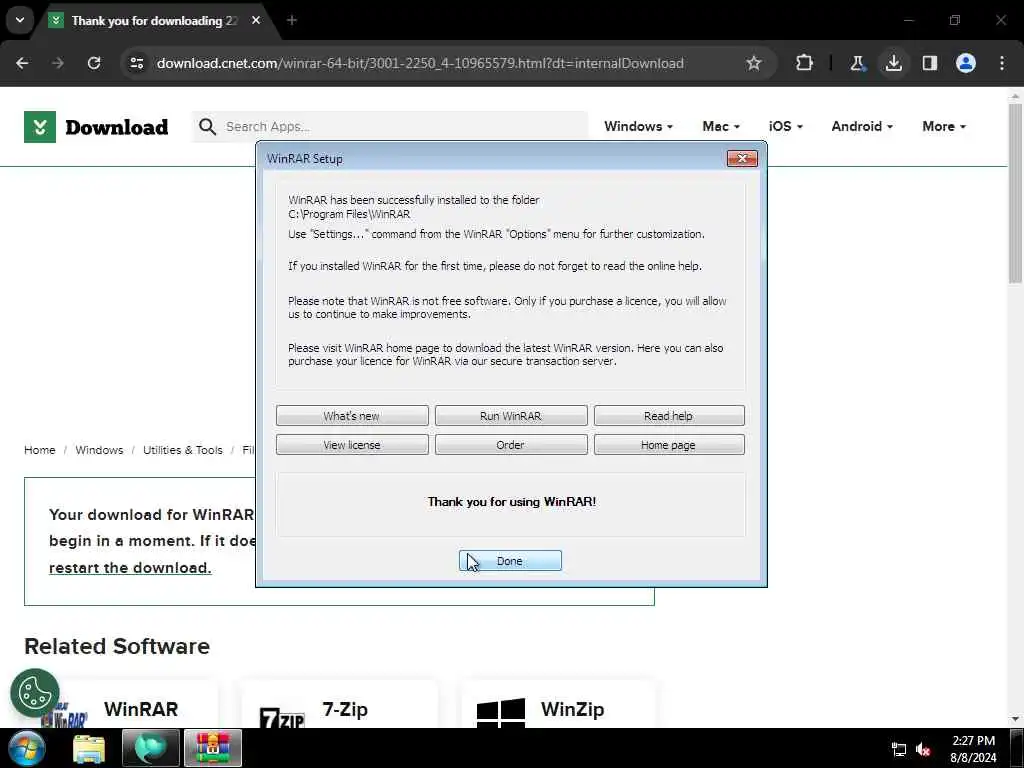
Task: Expand the iOS menu dropdown
Action: pyautogui.click(x=786, y=127)
